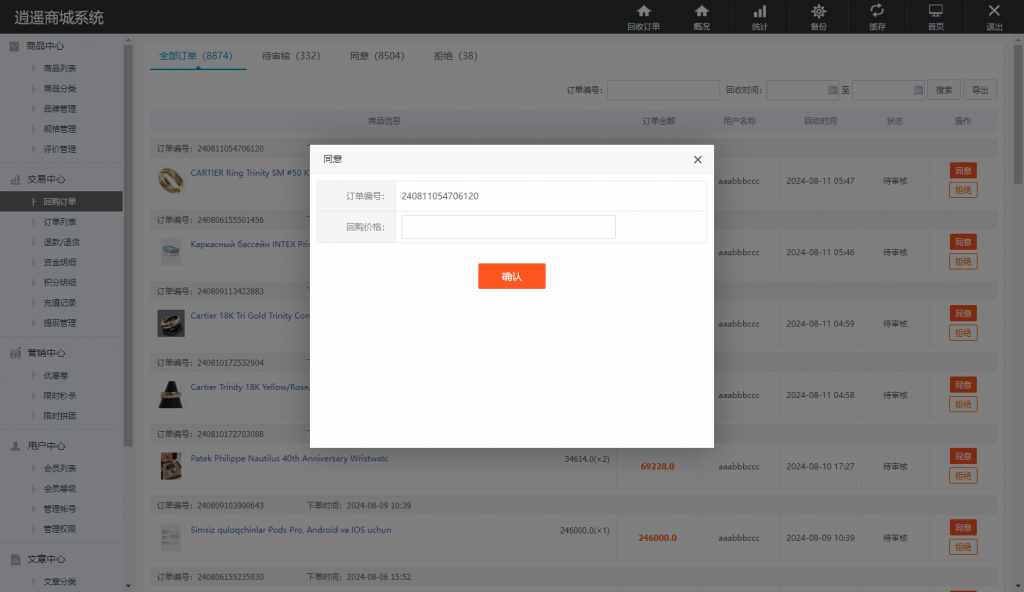The width and height of the screenshot is (1024, 592).
Task: Switch to 拒绝 (38) tab
Action: [x=456, y=56]
